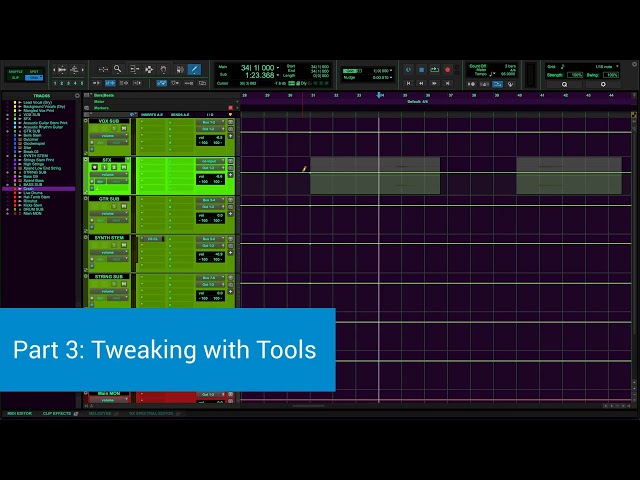Open Grid value dropdown arrow

pos(391,71)
